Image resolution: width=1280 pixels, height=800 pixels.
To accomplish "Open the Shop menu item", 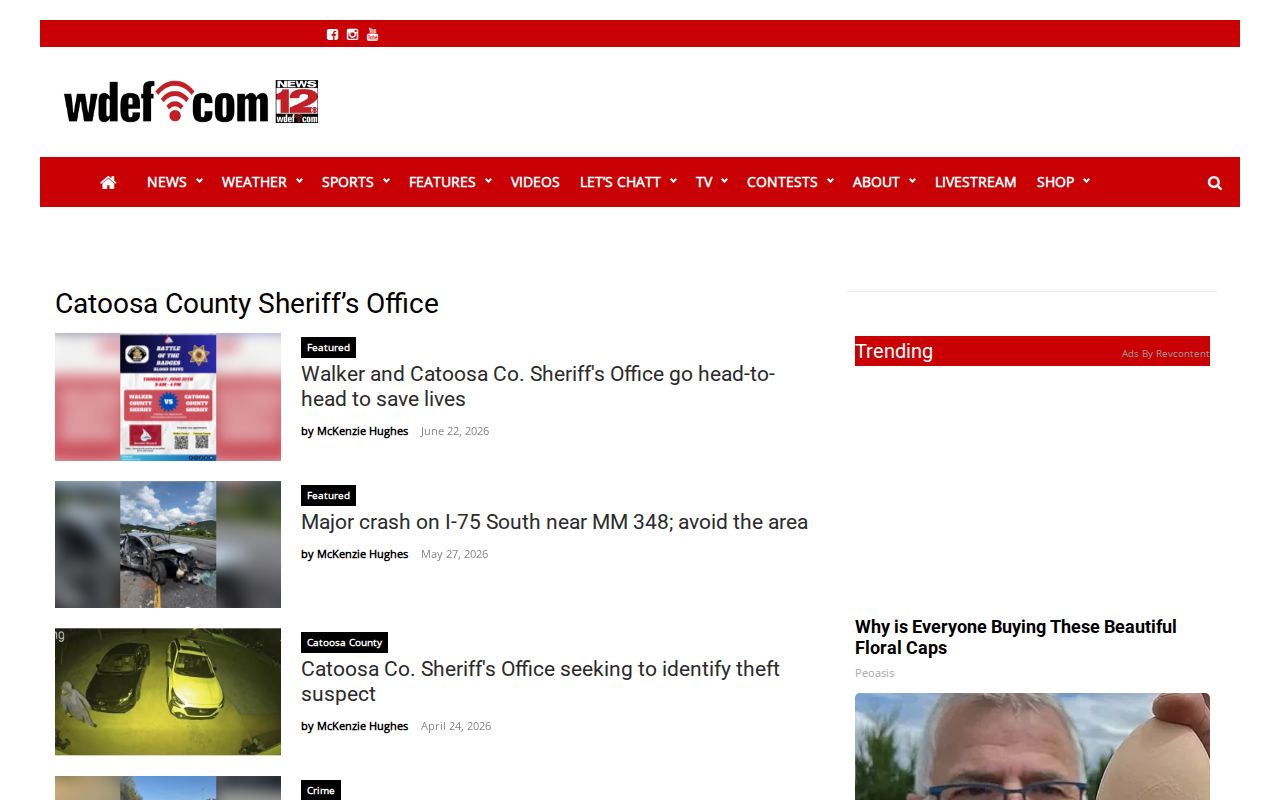I will click(x=1055, y=182).
